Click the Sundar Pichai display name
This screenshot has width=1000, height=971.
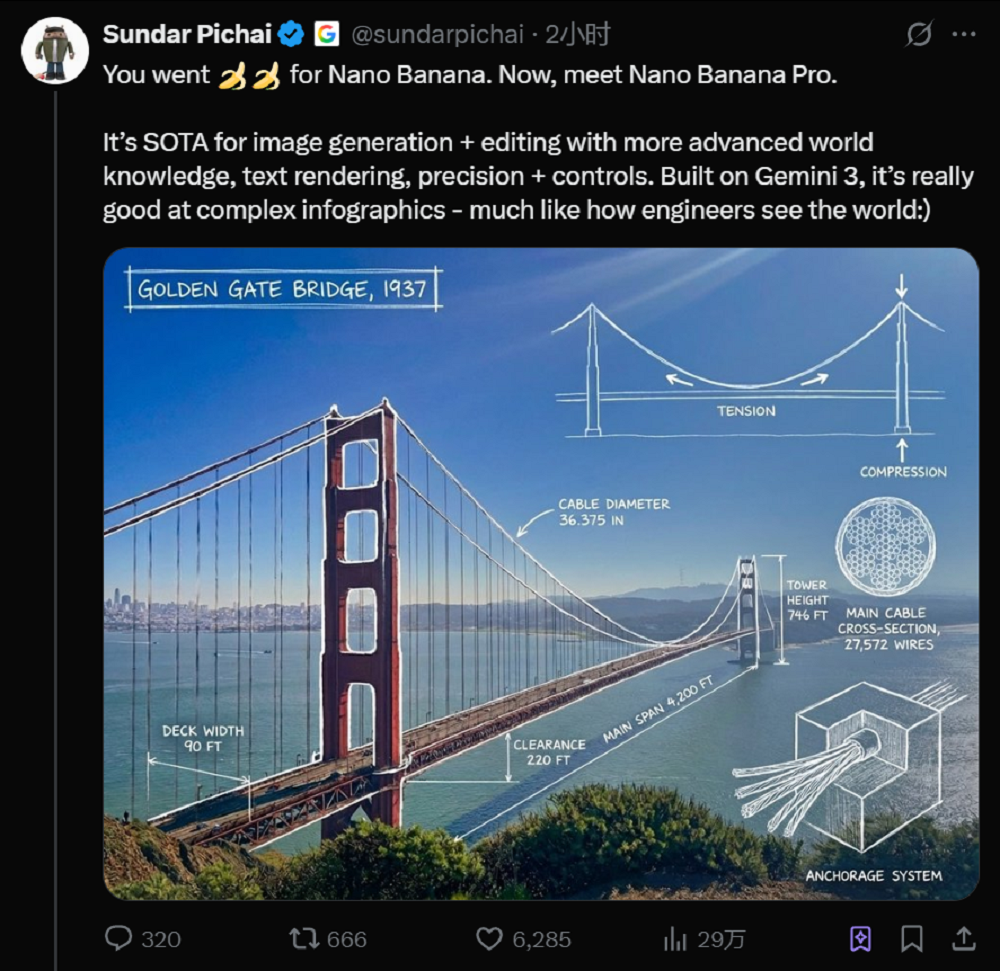(x=187, y=35)
